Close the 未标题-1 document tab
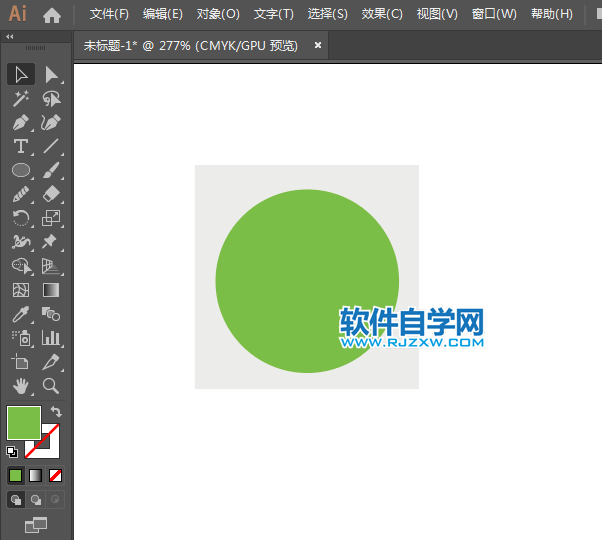Screen dimensions: 602x540 318,45
